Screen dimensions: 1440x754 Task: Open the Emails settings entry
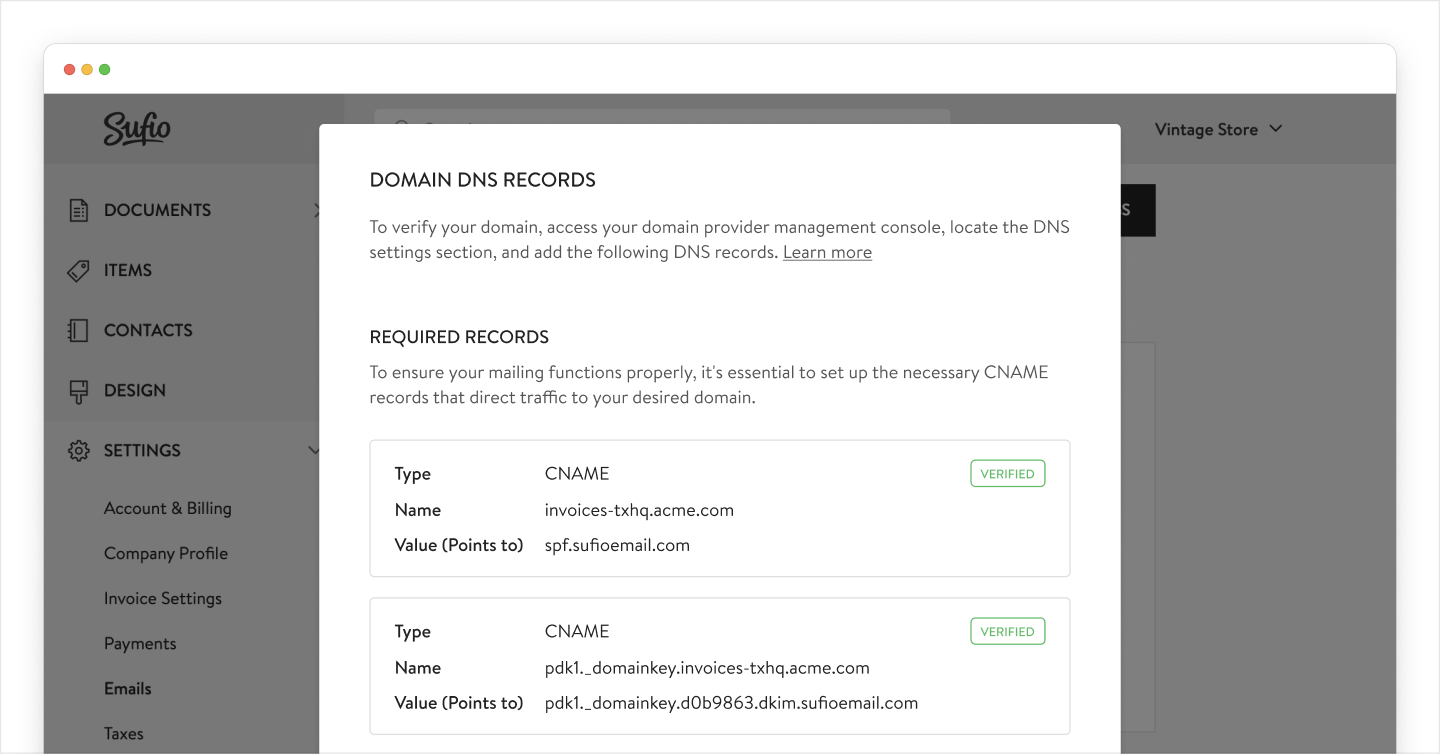click(x=127, y=688)
